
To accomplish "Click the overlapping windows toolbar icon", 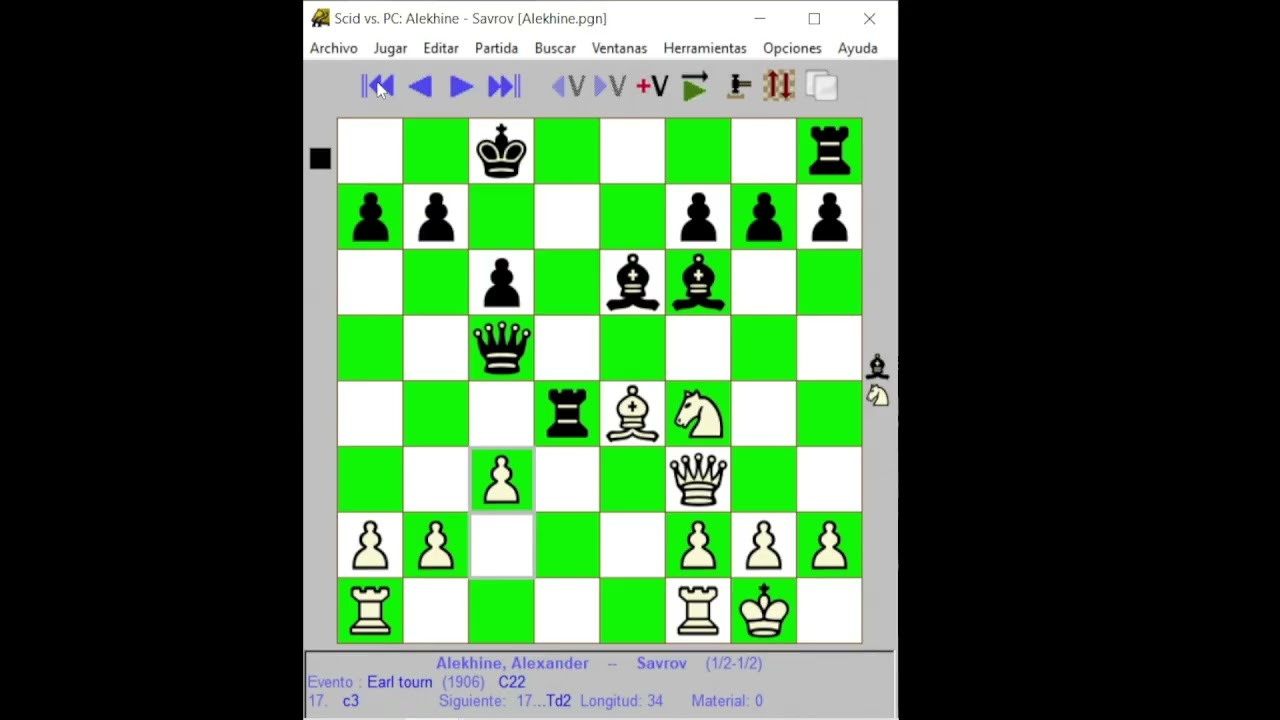I will [x=821, y=87].
